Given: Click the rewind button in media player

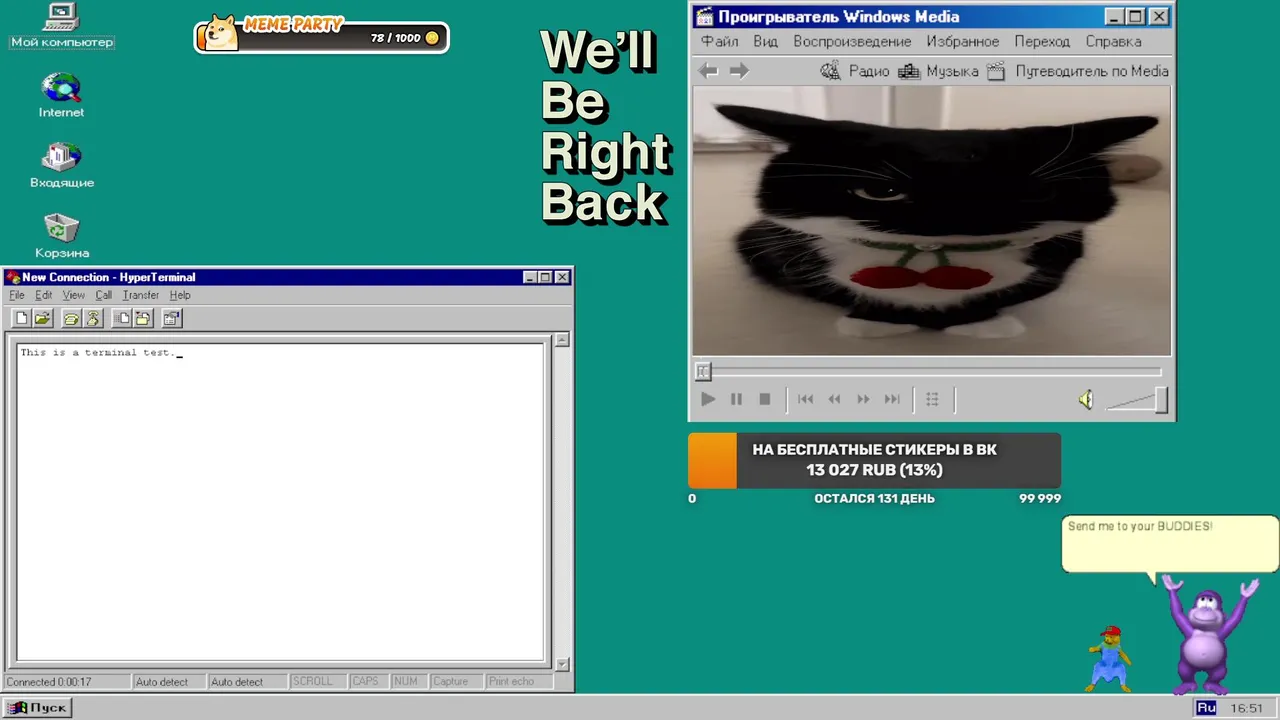Looking at the screenshot, I should [834, 399].
